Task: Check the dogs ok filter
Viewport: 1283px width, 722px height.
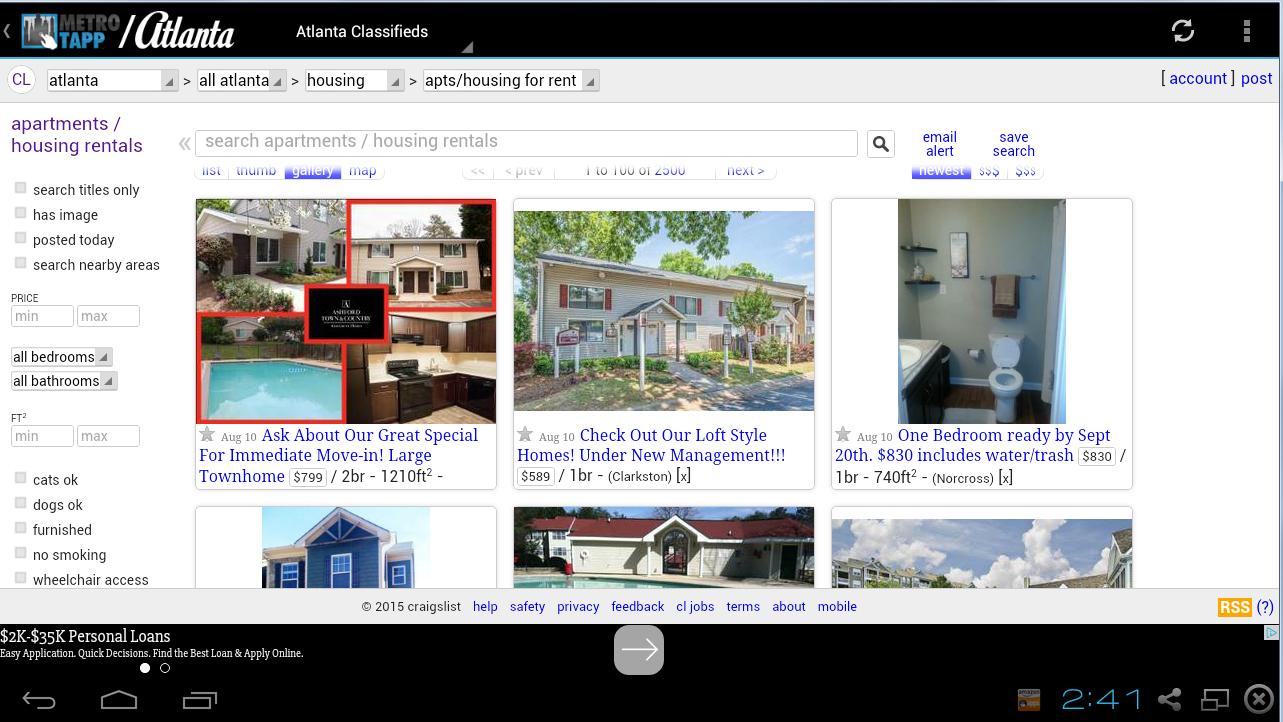Action: 20,503
